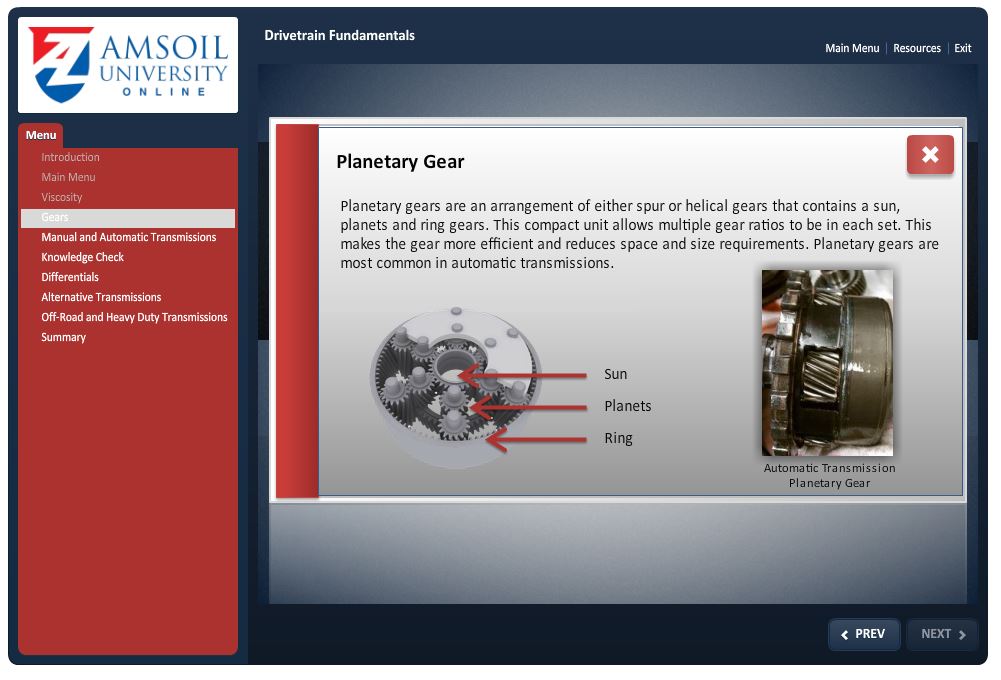Click the Planetary Gear heading
Viewport: 1001px width, 680px height.
point(400,162)
